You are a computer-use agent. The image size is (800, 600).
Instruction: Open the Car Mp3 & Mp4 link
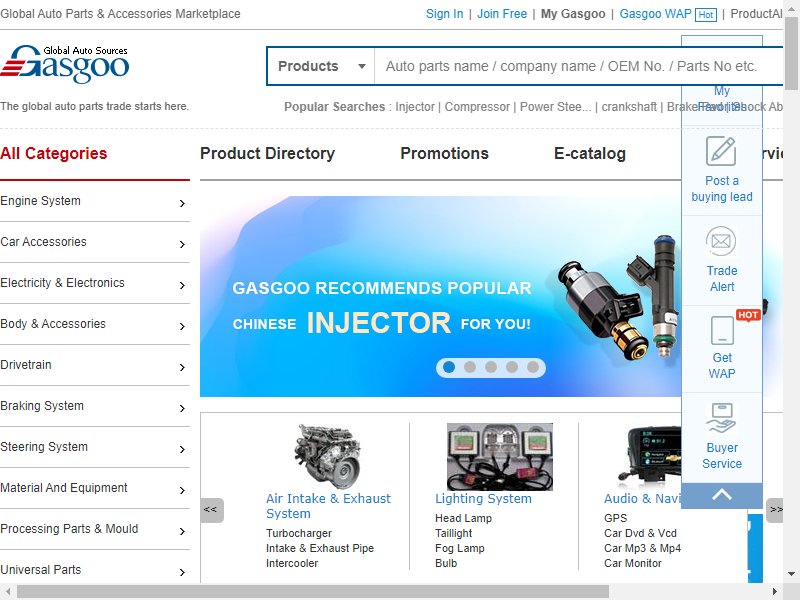[x=642, y=548]
